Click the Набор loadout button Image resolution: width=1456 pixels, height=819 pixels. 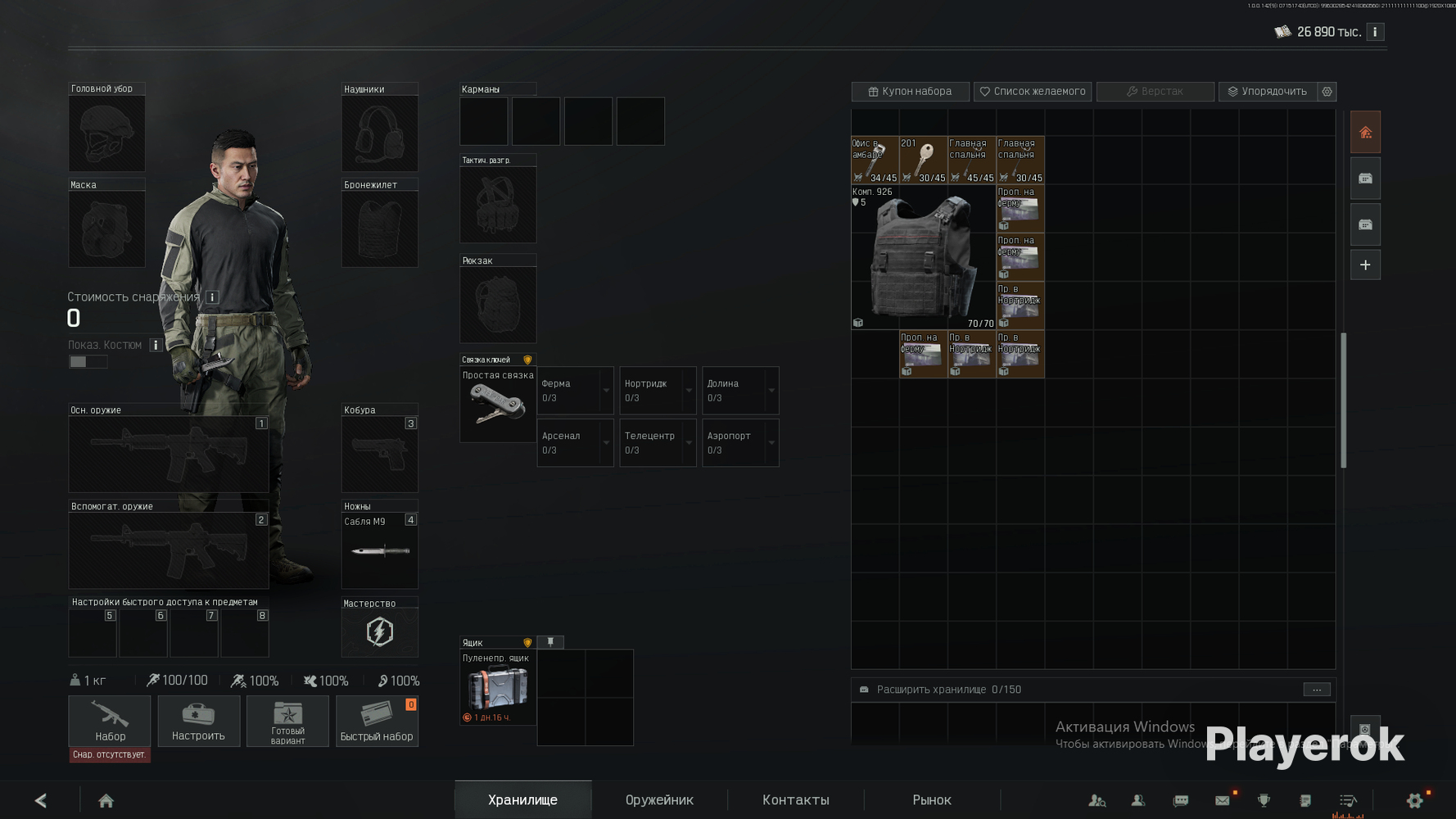tap(110, 721)
